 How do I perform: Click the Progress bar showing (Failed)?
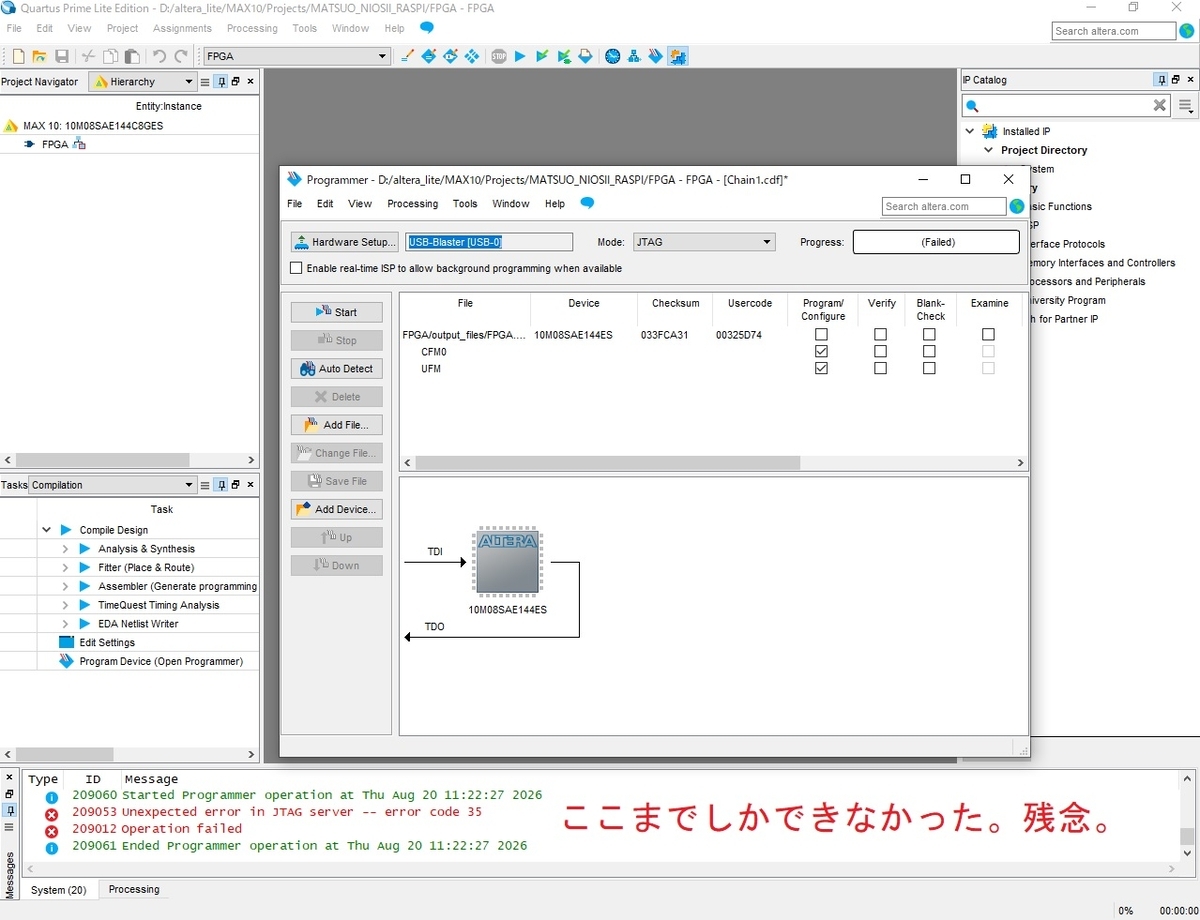(936, 242)
